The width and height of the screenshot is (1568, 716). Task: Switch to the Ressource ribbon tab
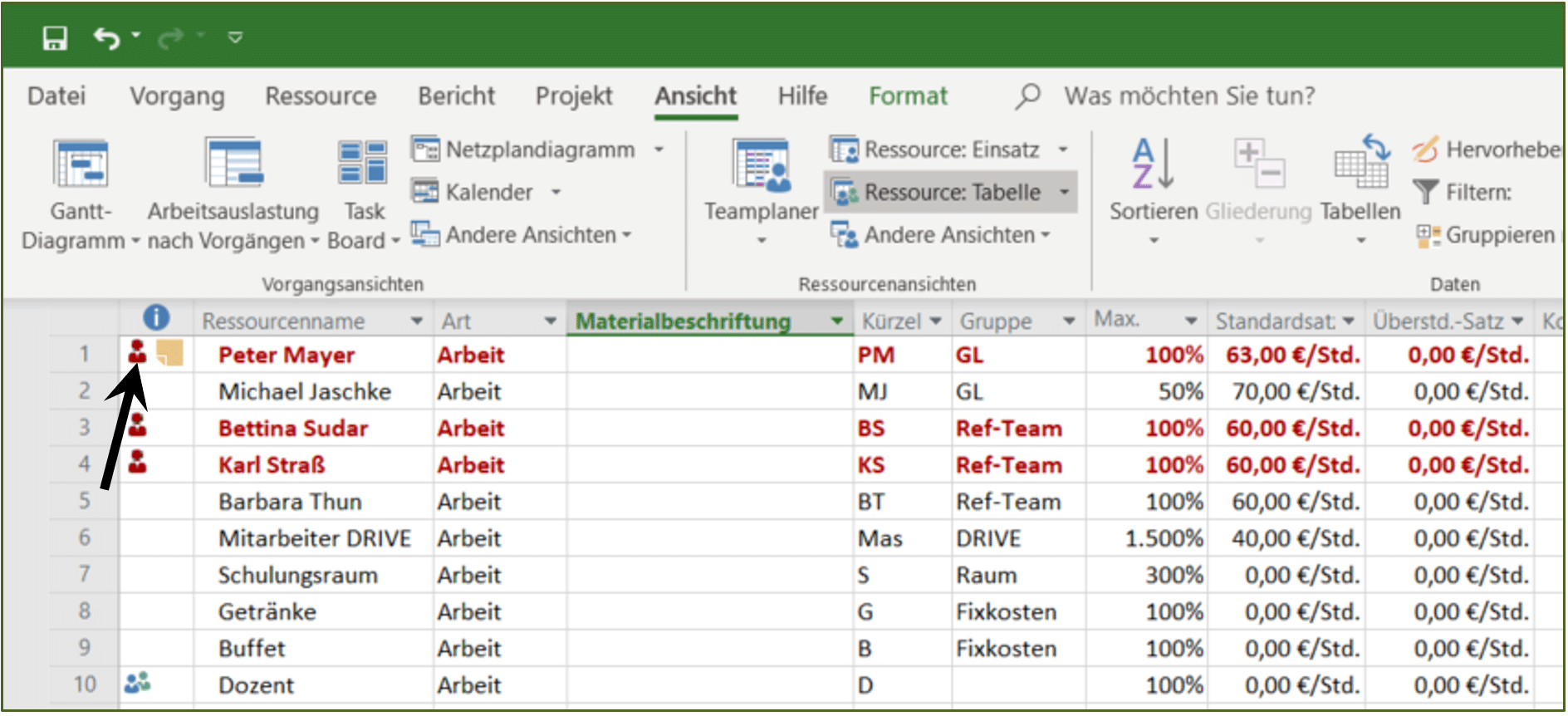coord(321,96)
